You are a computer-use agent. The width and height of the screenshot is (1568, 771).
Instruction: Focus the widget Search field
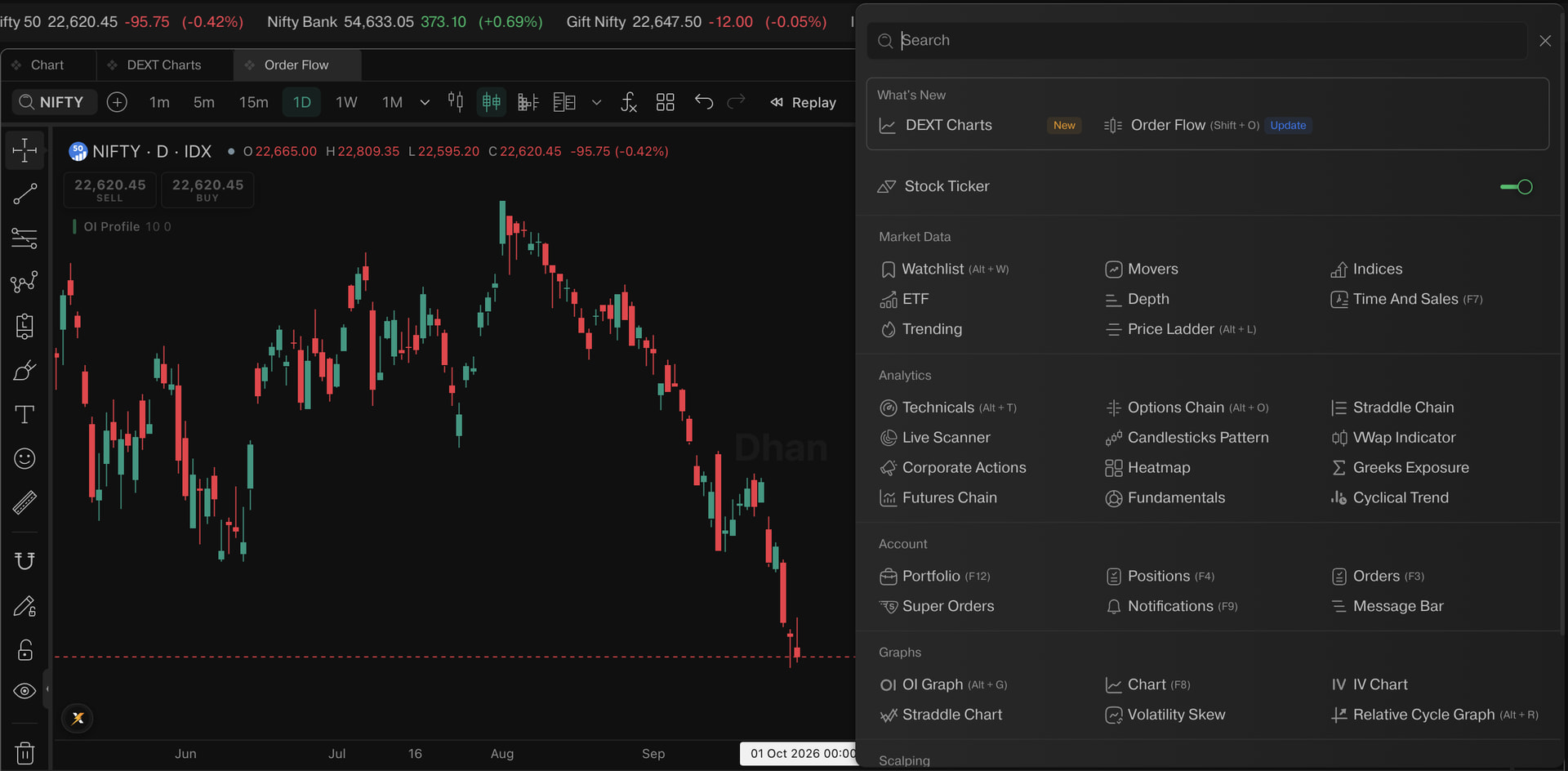[1197, 40]
